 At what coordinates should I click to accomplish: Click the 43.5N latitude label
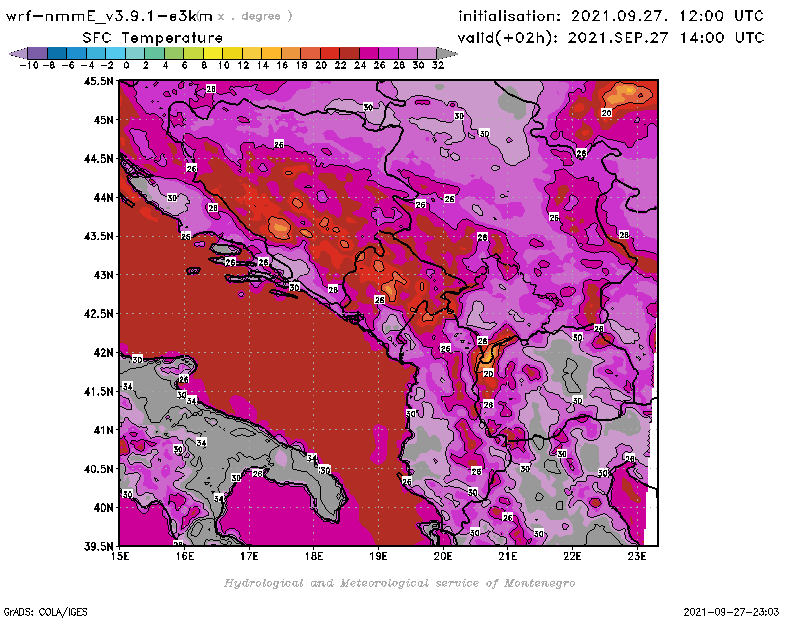coord(98,236)
